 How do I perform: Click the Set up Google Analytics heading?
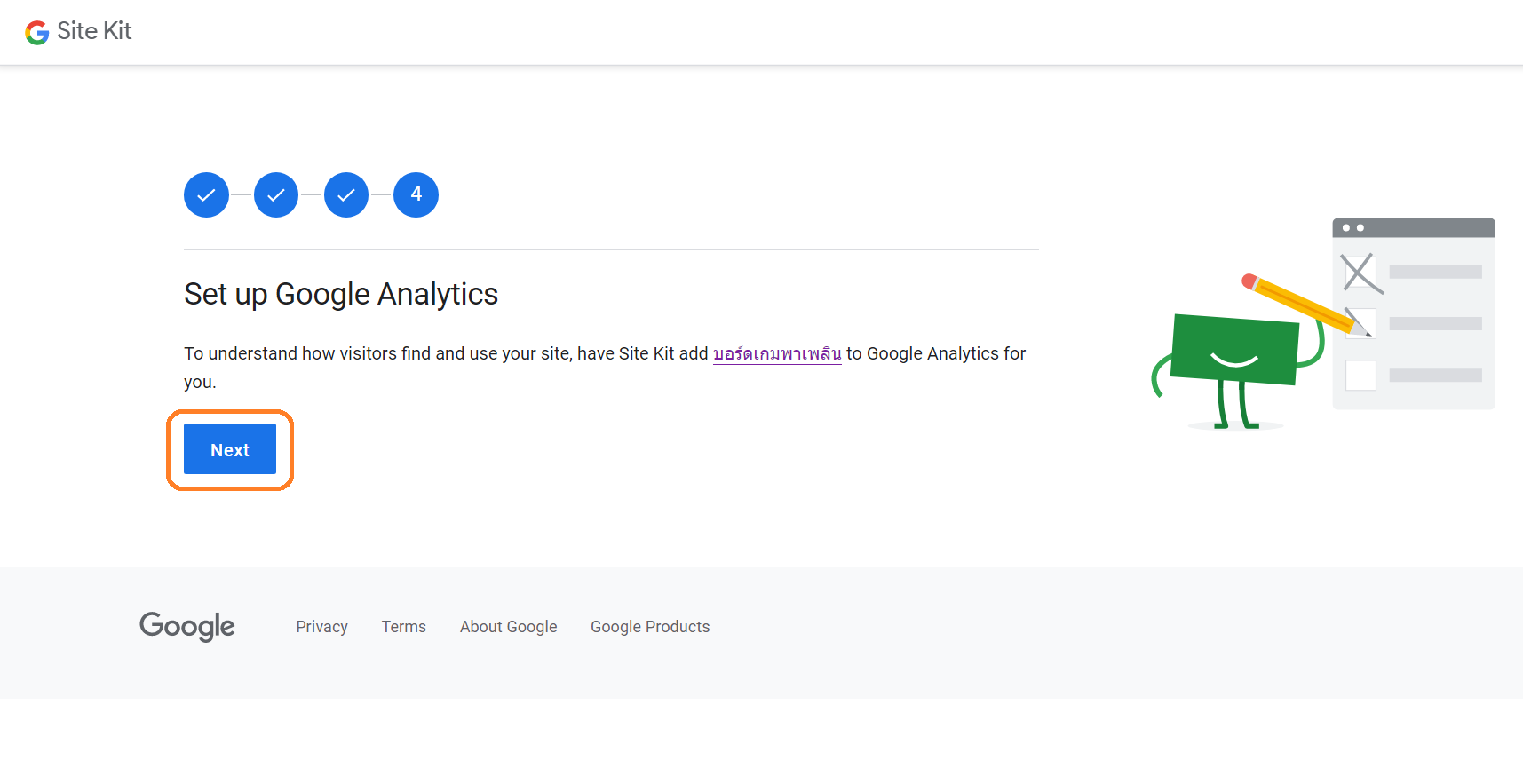pyautogui.click(x=341, y=294)
